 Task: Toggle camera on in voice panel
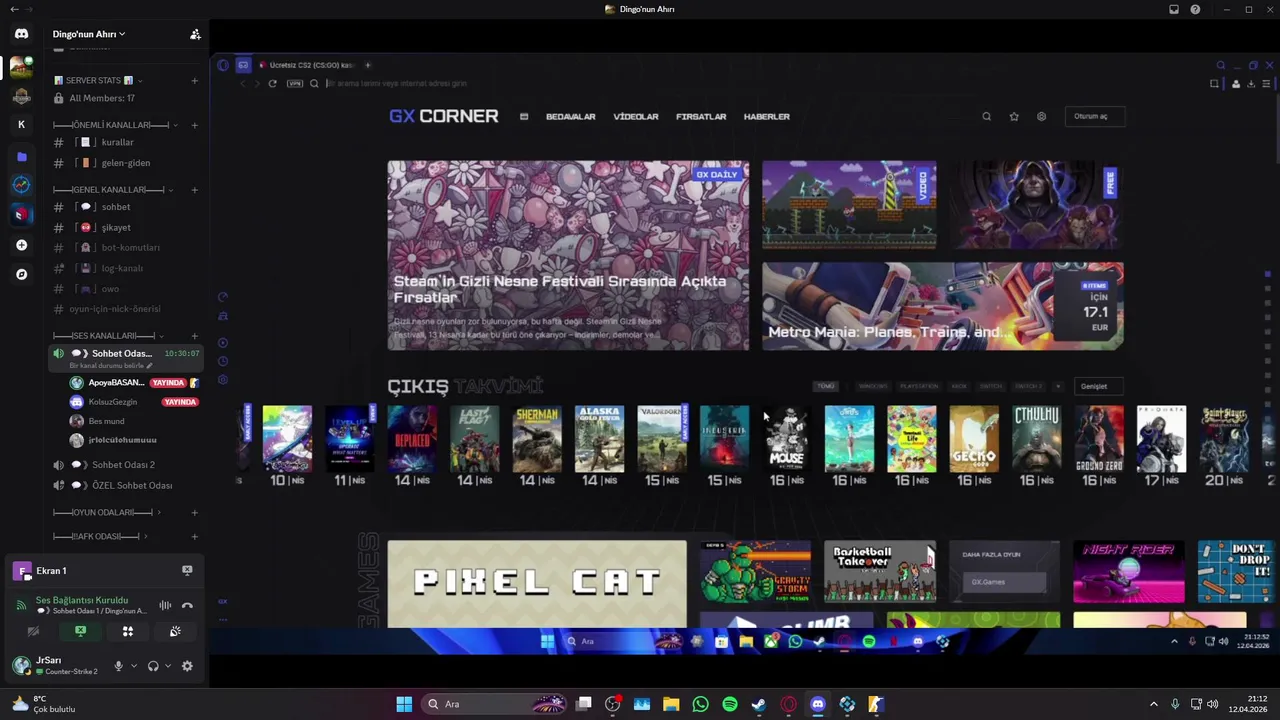tap(33, 631)
